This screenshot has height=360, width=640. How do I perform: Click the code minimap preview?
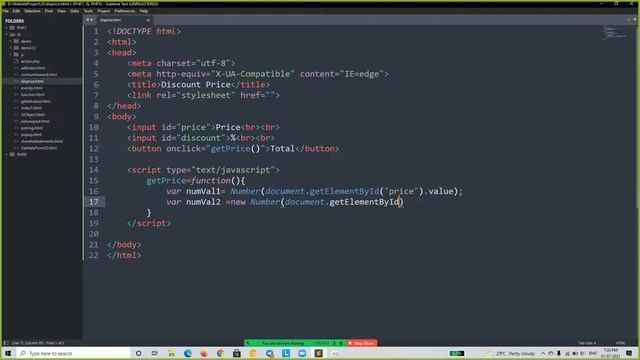point(615,33)
